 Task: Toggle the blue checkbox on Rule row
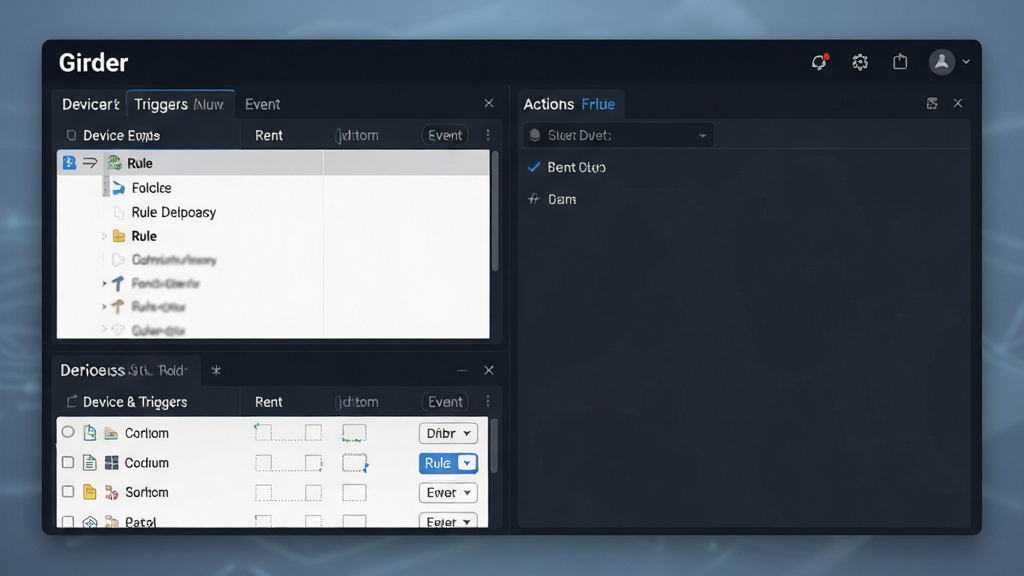pyautogui.click(x=69, y=163)
